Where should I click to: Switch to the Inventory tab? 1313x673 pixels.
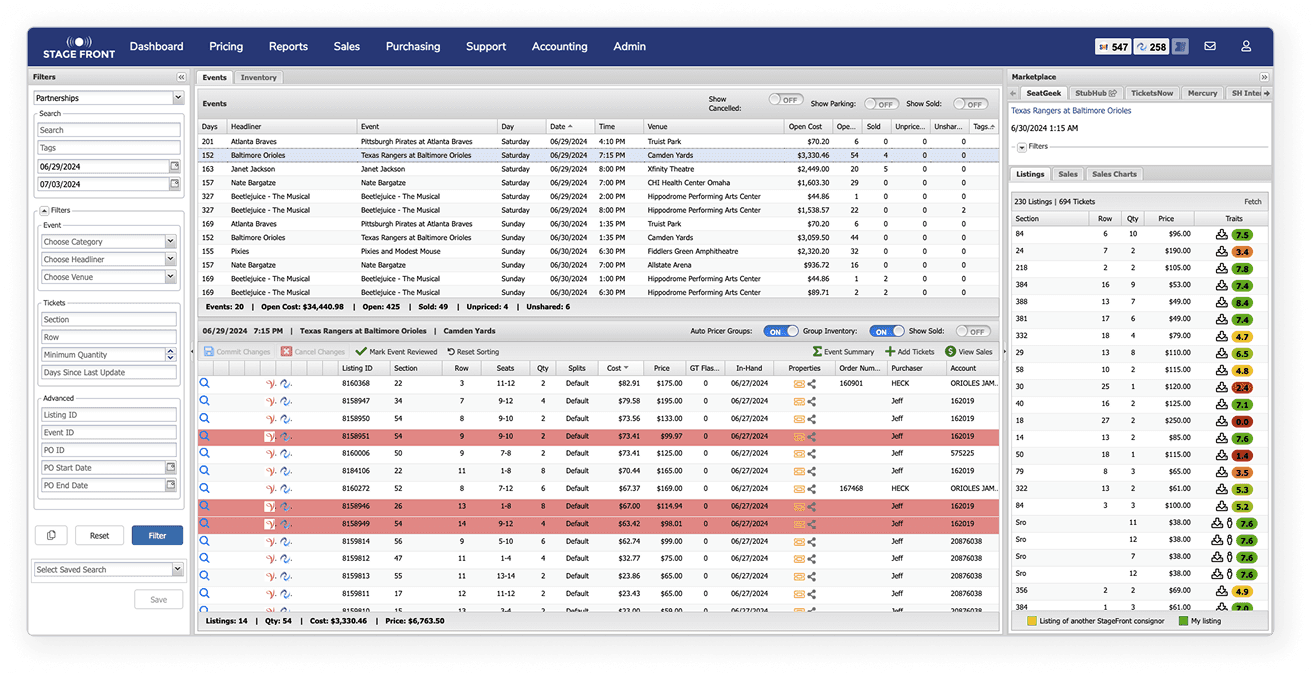(x=259, y=77)
